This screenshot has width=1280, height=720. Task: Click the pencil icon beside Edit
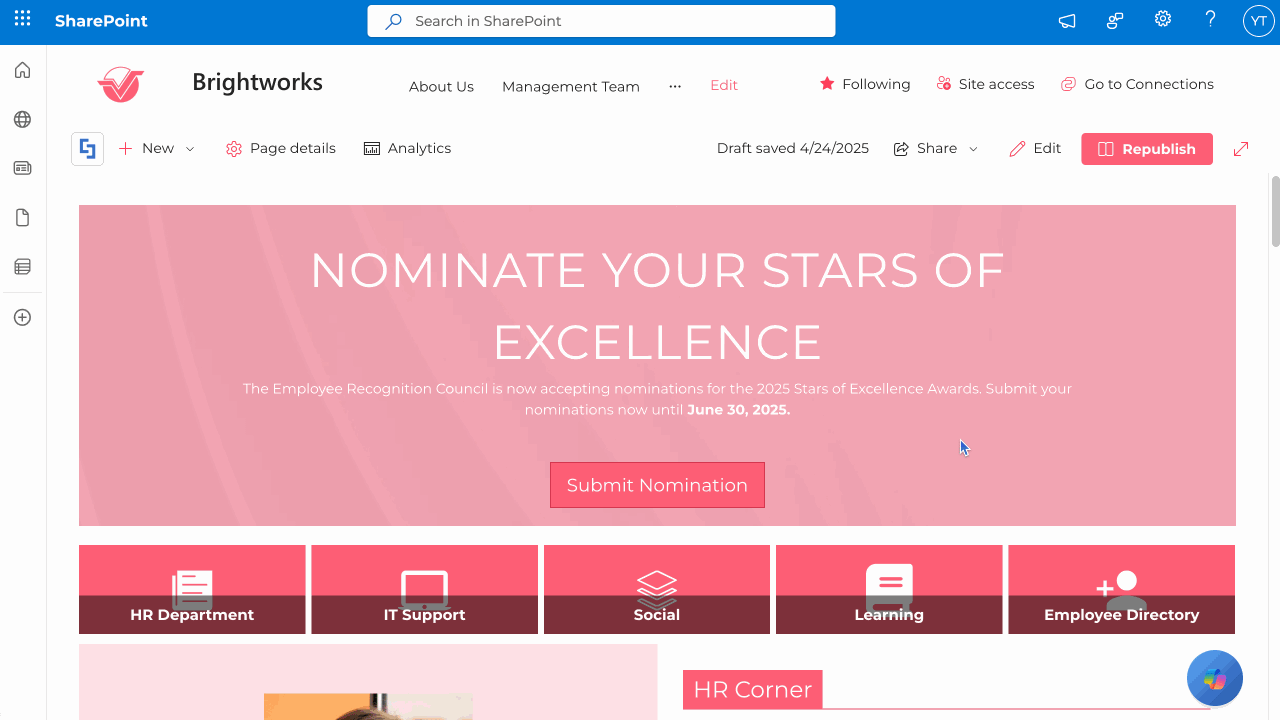pyautogui.click(x=1018, y=149)
